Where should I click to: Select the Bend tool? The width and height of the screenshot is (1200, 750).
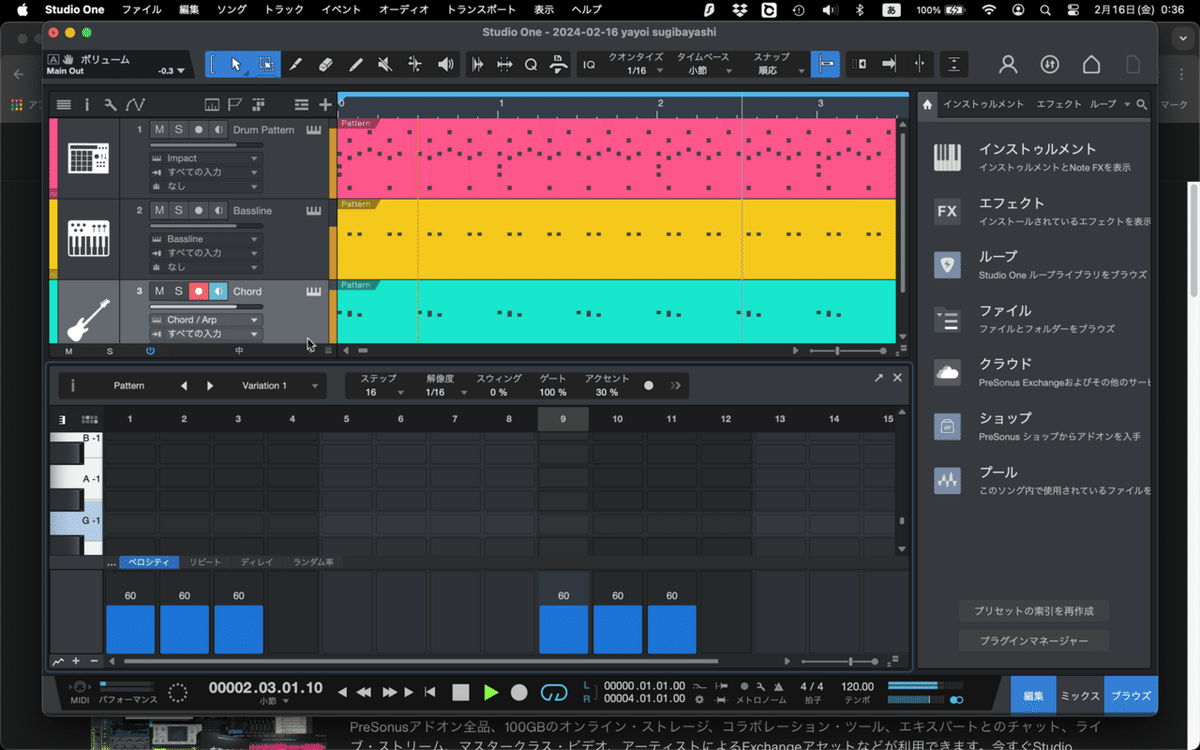click(414, 64)
